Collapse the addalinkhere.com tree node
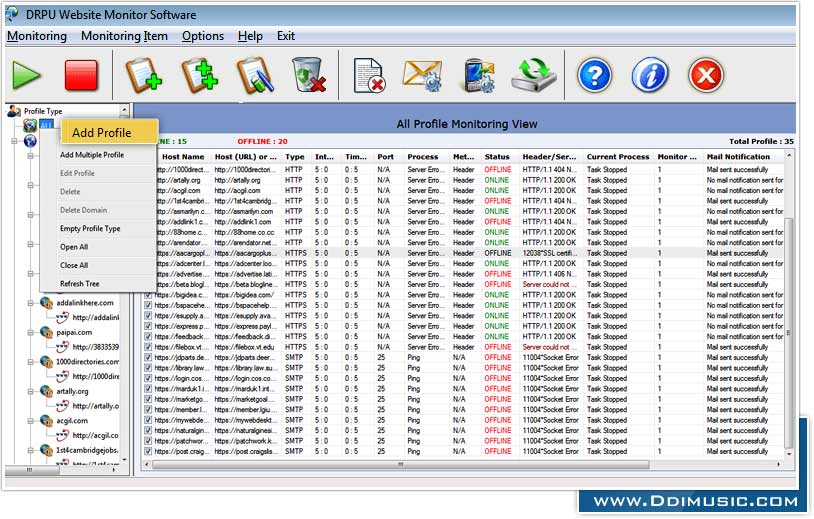Screen dimensions: 814x519 [x=30, y=303]
